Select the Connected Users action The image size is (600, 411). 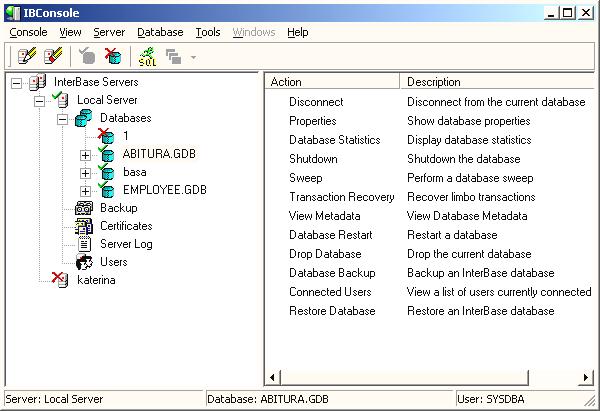[330, 292]
